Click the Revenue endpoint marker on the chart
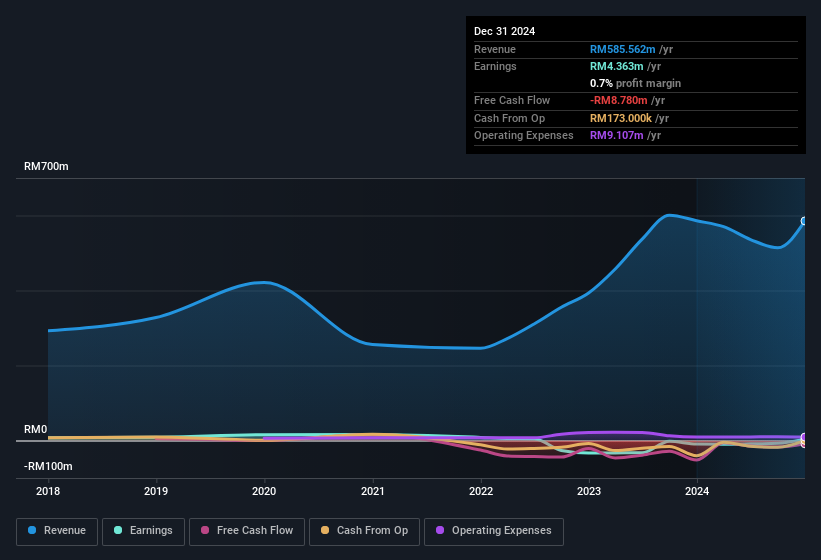 coord(804,221)
